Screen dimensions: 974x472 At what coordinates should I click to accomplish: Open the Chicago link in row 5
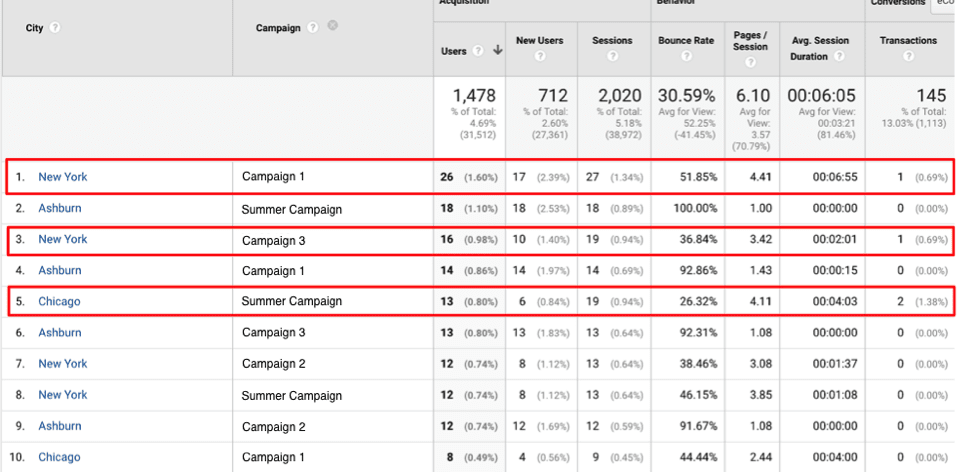coord(59,301)
